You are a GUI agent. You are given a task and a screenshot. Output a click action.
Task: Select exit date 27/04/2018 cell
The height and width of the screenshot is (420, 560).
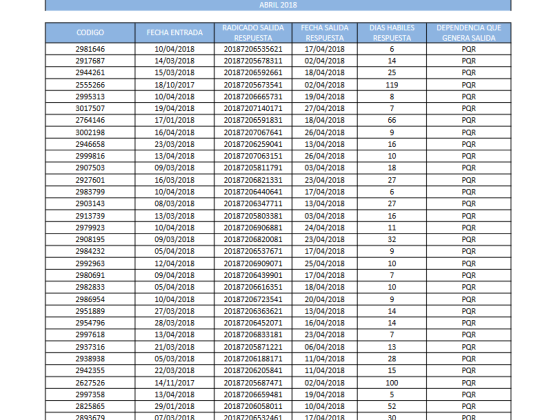(x=325, y=108)
